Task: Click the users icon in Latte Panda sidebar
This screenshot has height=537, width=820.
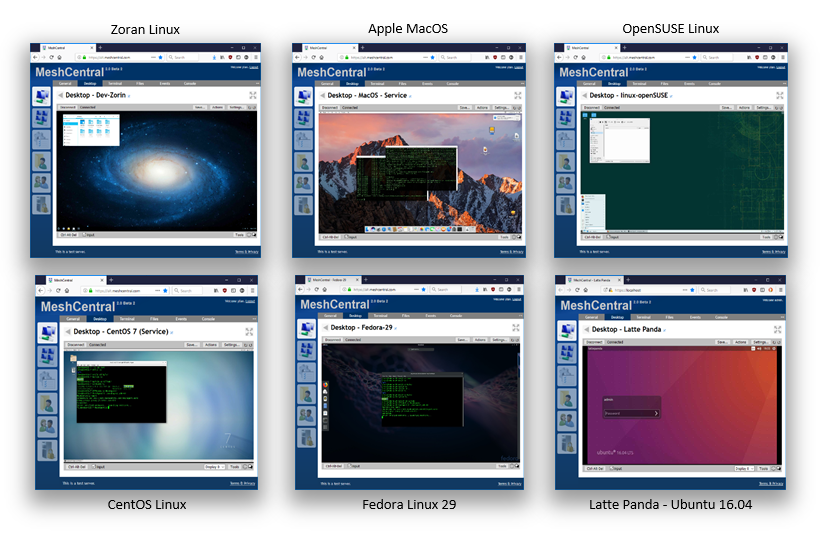Action: pos(566,420)
